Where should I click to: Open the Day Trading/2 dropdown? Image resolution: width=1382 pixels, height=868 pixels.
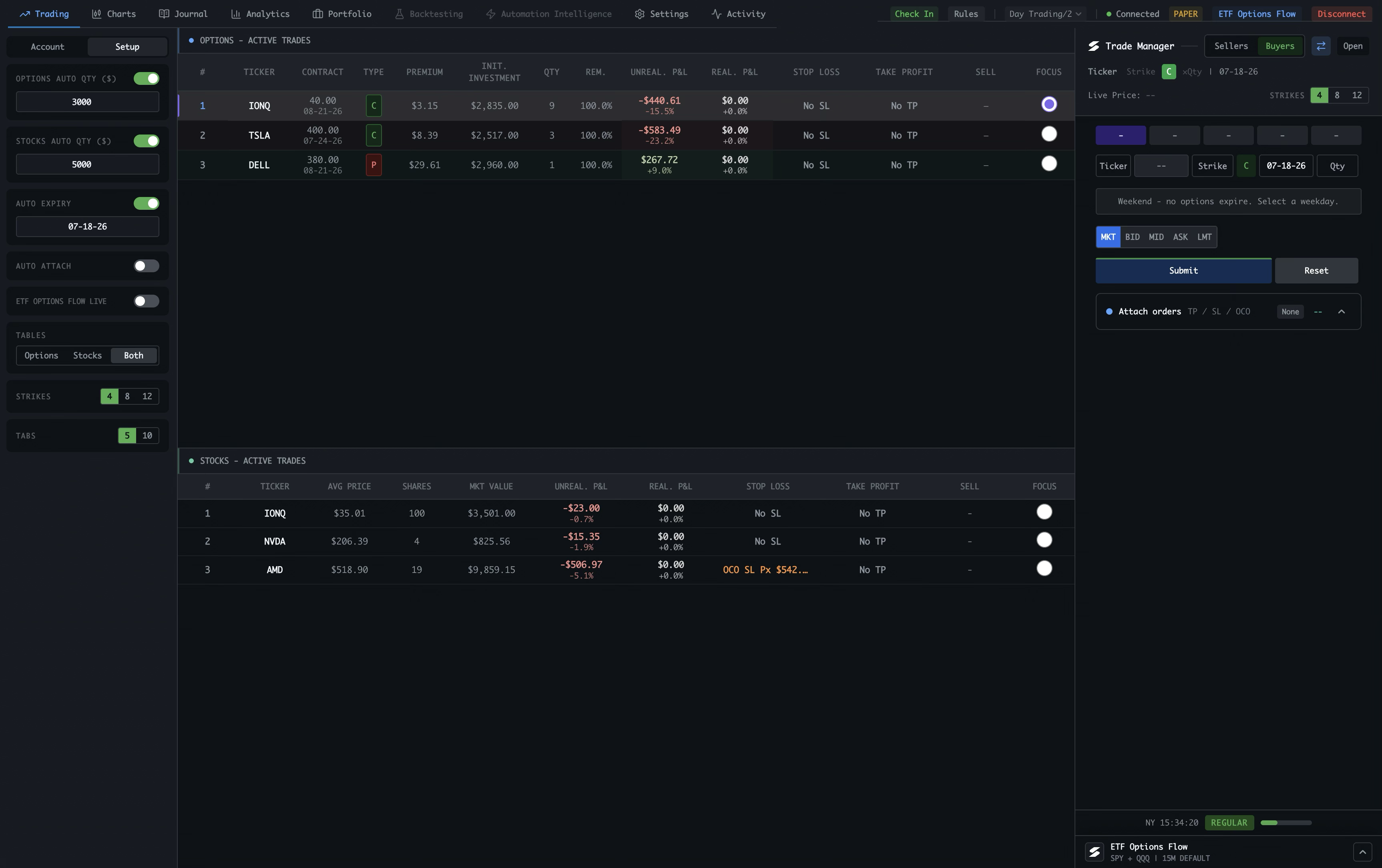click(x=1045, y=14)
